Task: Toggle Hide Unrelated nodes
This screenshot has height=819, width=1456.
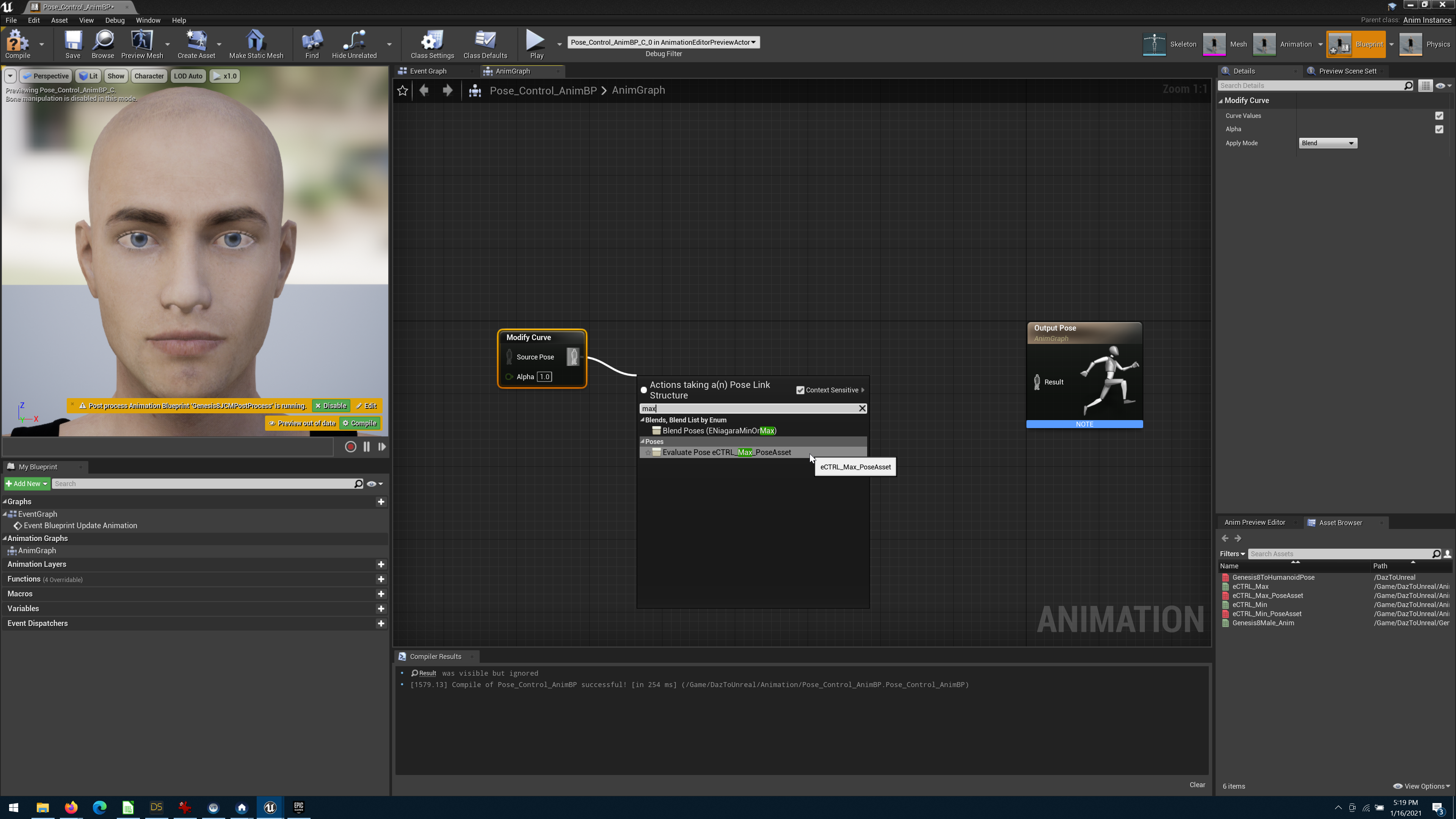Action: point(354,44)
